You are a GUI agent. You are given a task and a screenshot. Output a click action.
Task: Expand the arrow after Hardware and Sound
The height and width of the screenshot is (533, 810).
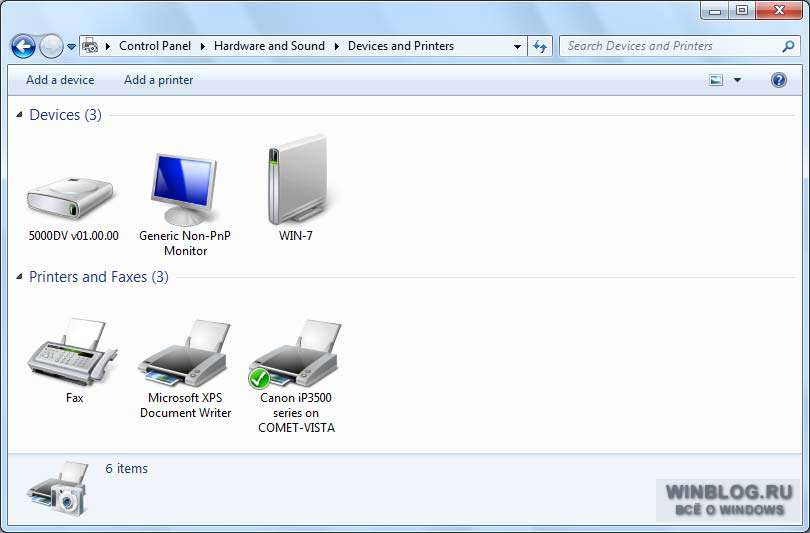coord(337,46)
